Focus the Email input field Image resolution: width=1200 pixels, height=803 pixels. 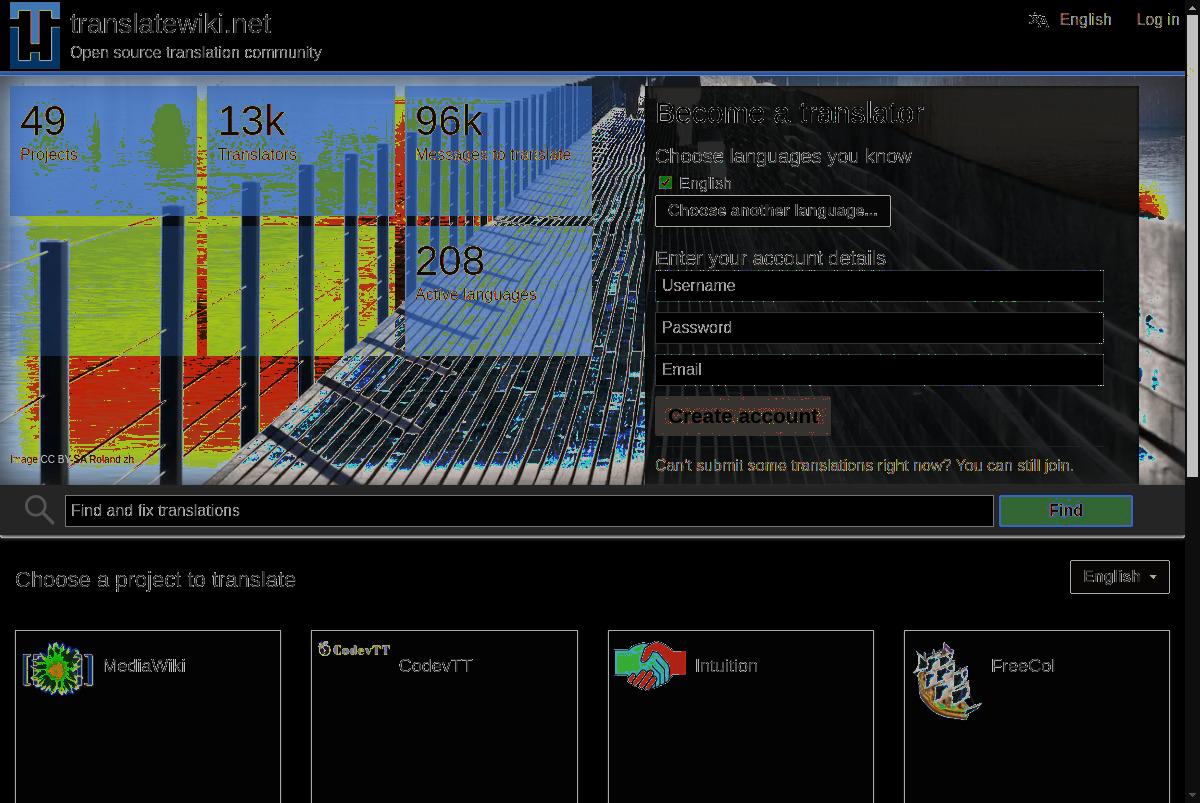[x=879, y=370]
